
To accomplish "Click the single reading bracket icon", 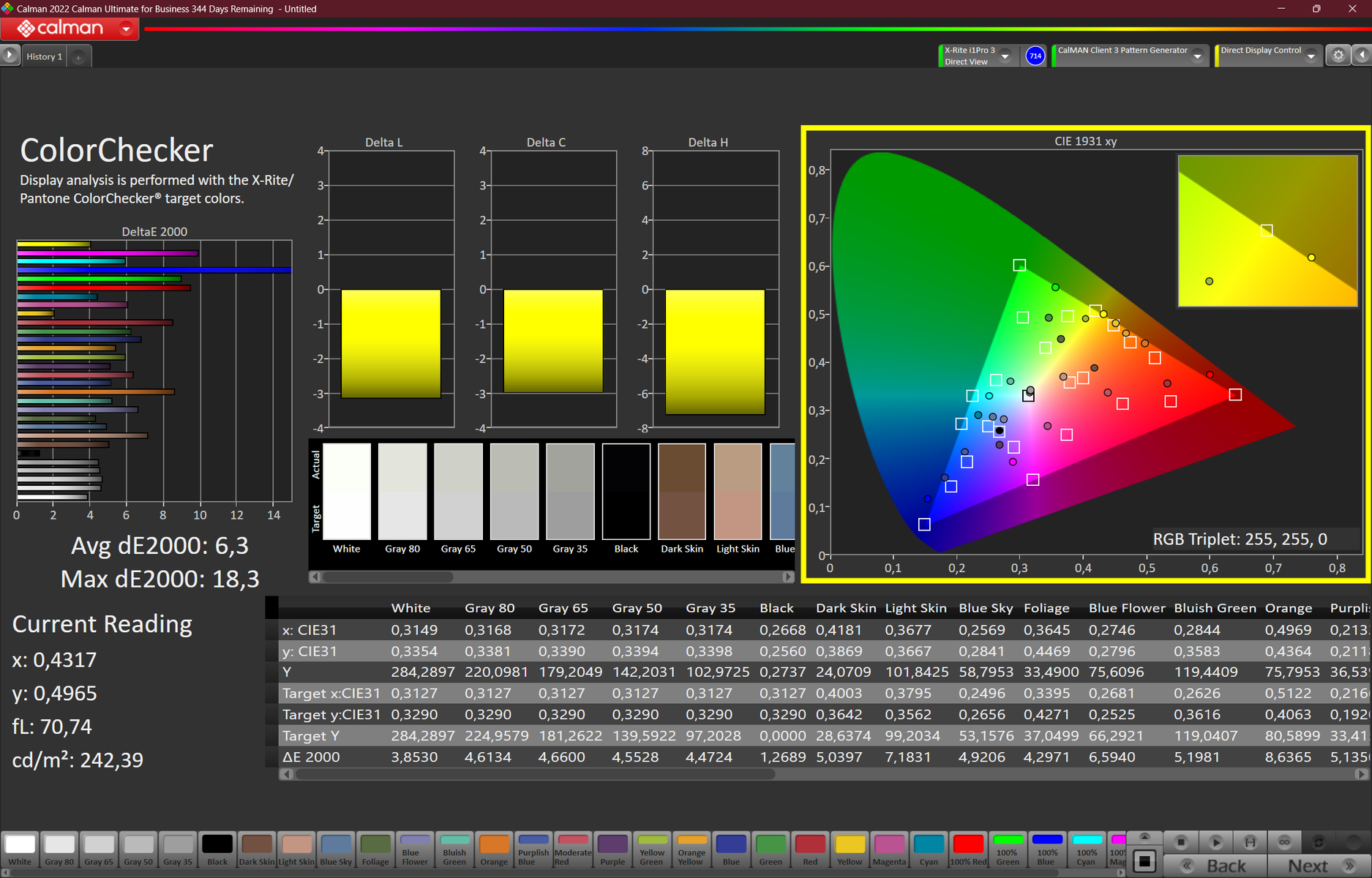I will point(1250,842).
